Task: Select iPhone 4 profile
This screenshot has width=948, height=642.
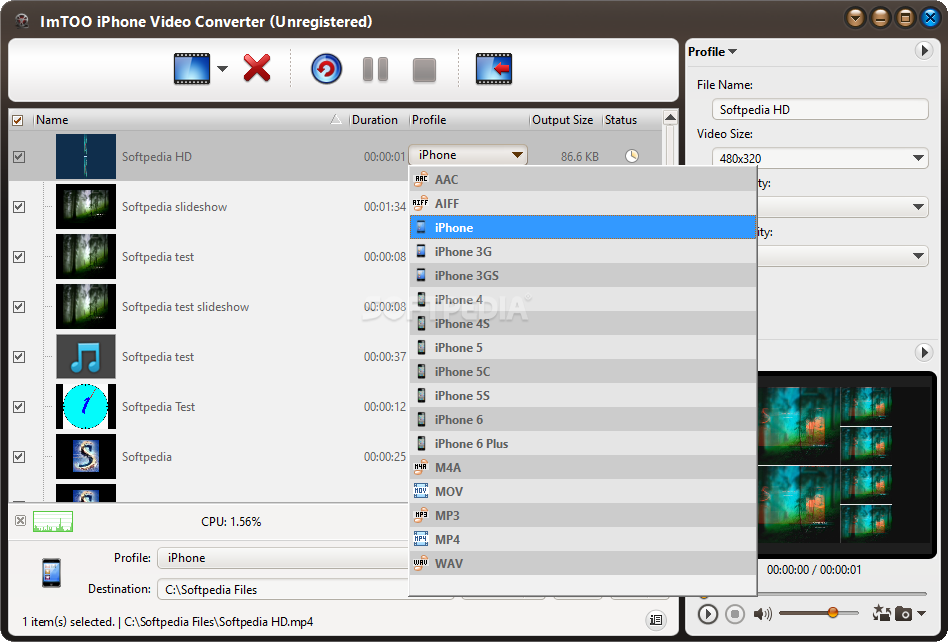Action: point(583,300)
